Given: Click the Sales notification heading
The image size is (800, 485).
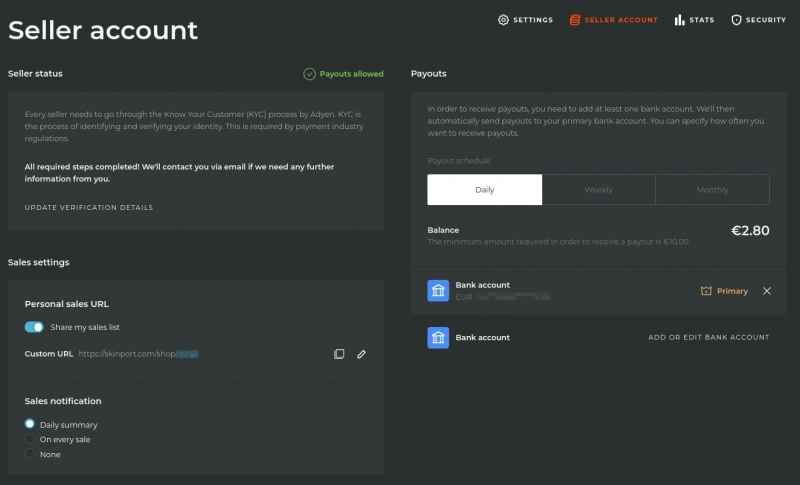Looking at the screenshot, I should (x=63, y=401).
